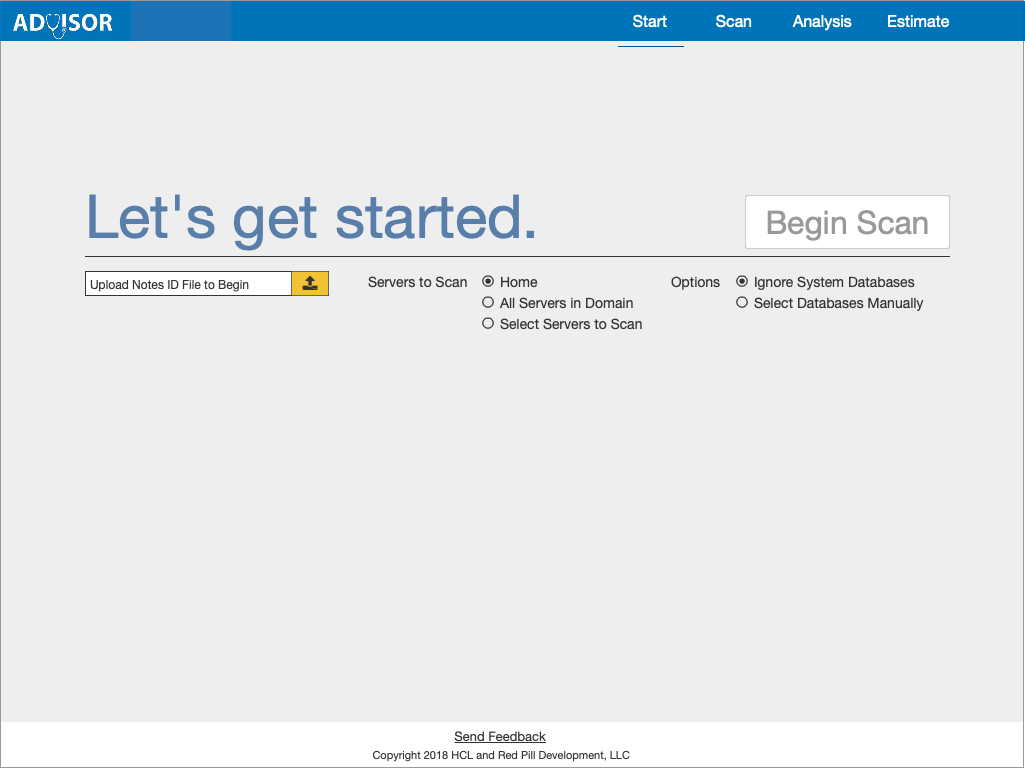Open the Estimate tab
The width and height of the screenshot is (1025, 768).
[x=918, y=21]
